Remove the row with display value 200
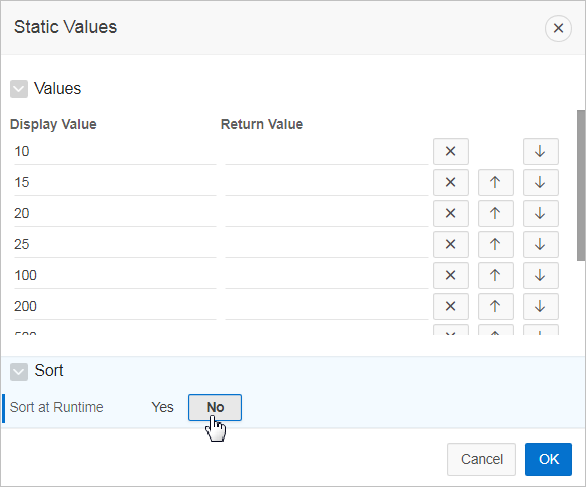Image resolution: width=586 pixels, height=487 pixels. pyautogui.click(x=451, y=306)
